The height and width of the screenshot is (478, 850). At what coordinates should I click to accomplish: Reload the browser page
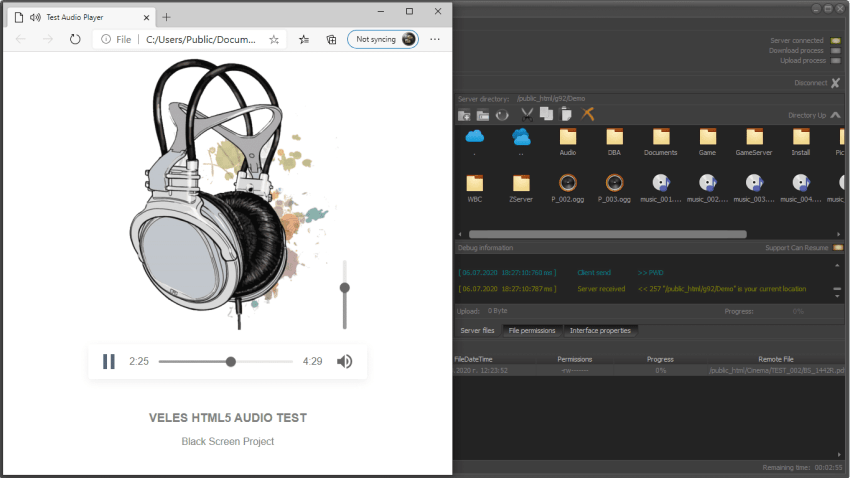(75, 39)
